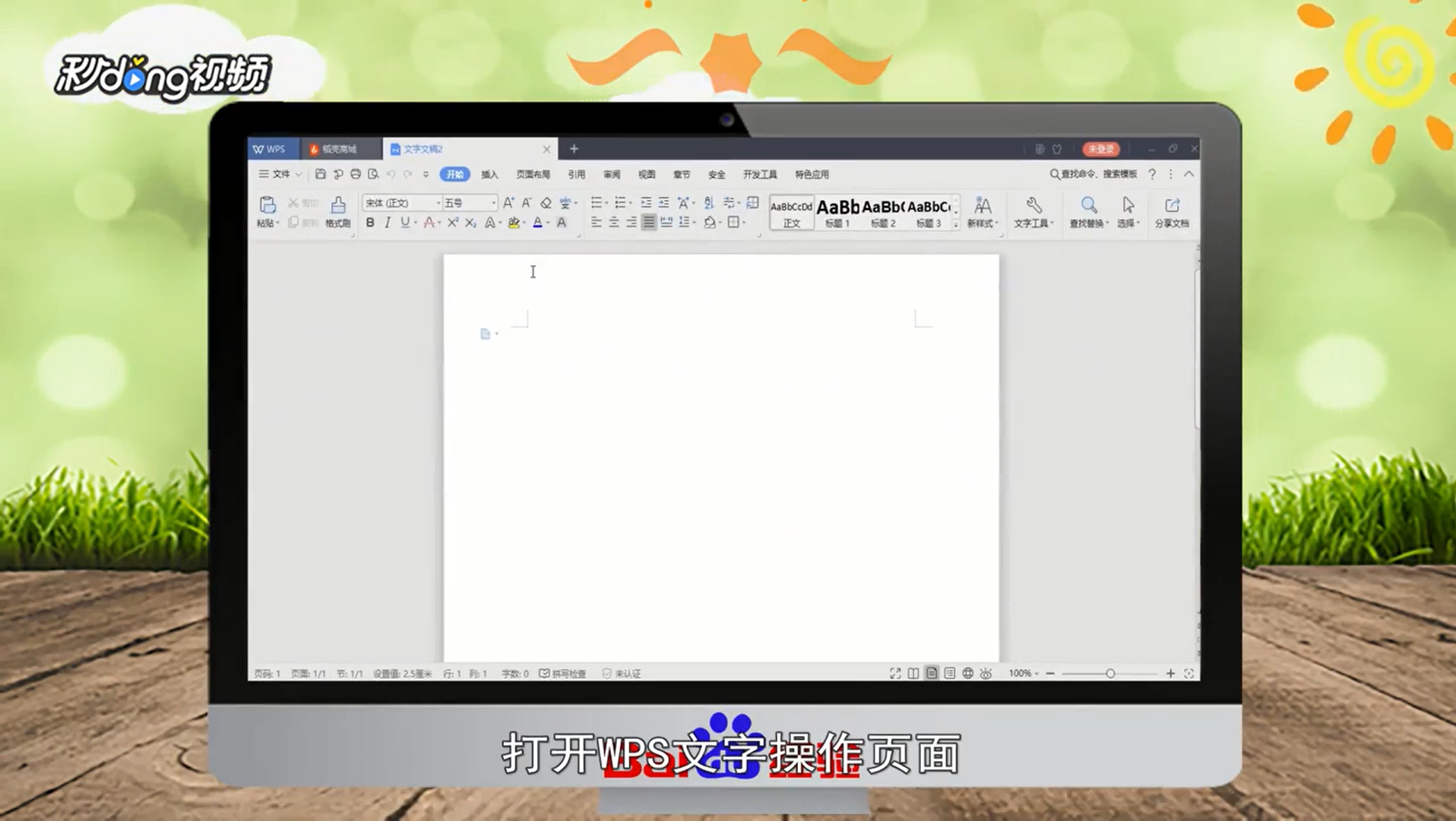Screen dimensions: 1456x821
Task: Open the 页面布局 tab
Action: tap(533, 175)
